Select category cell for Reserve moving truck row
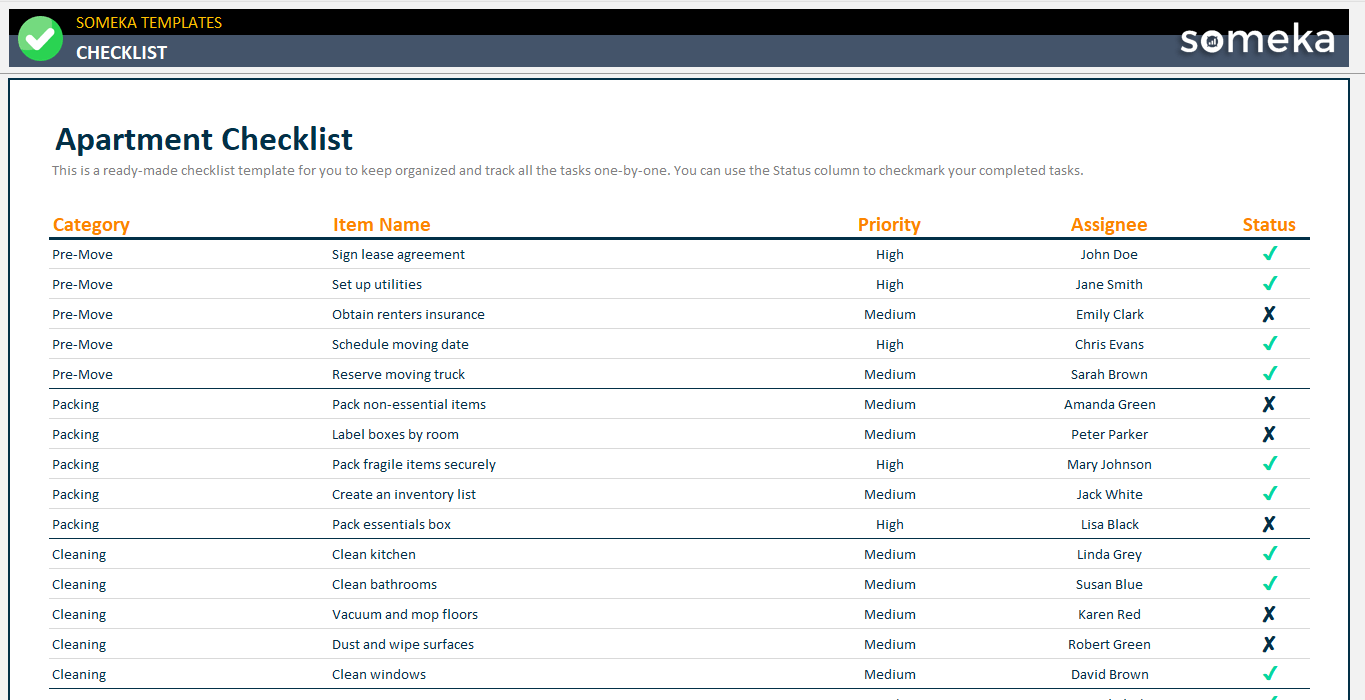Screen dimensions: 1365x700 click(x=82, y=374)
